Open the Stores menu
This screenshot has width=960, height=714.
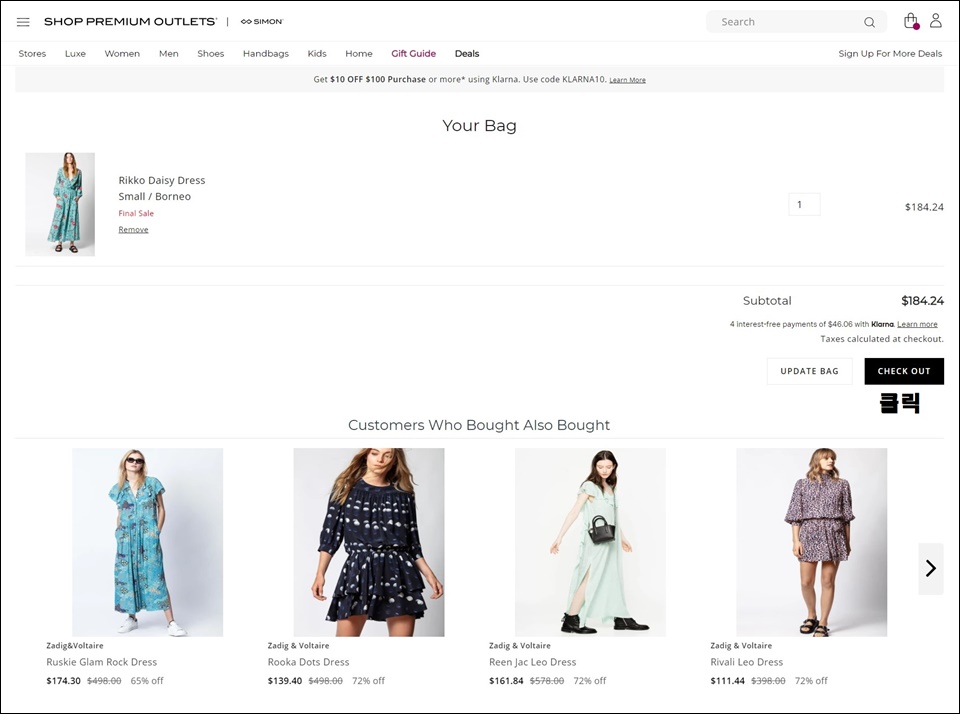click(32, 54)
